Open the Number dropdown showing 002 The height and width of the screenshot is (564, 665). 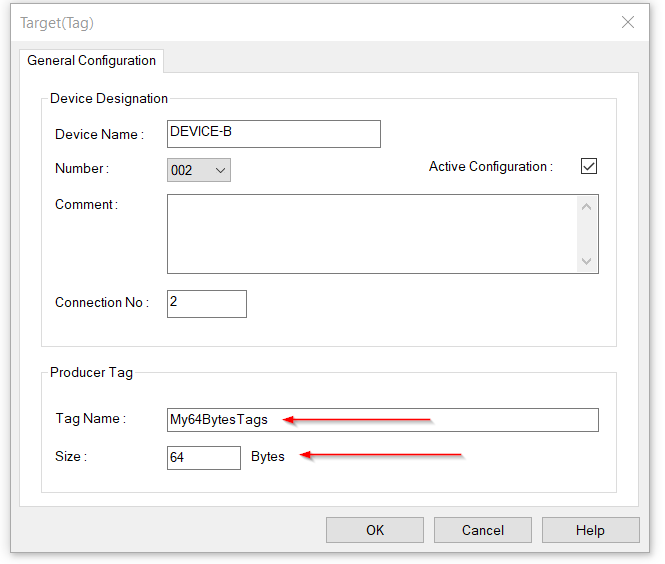pyautogui.click(x=198, y=170)
